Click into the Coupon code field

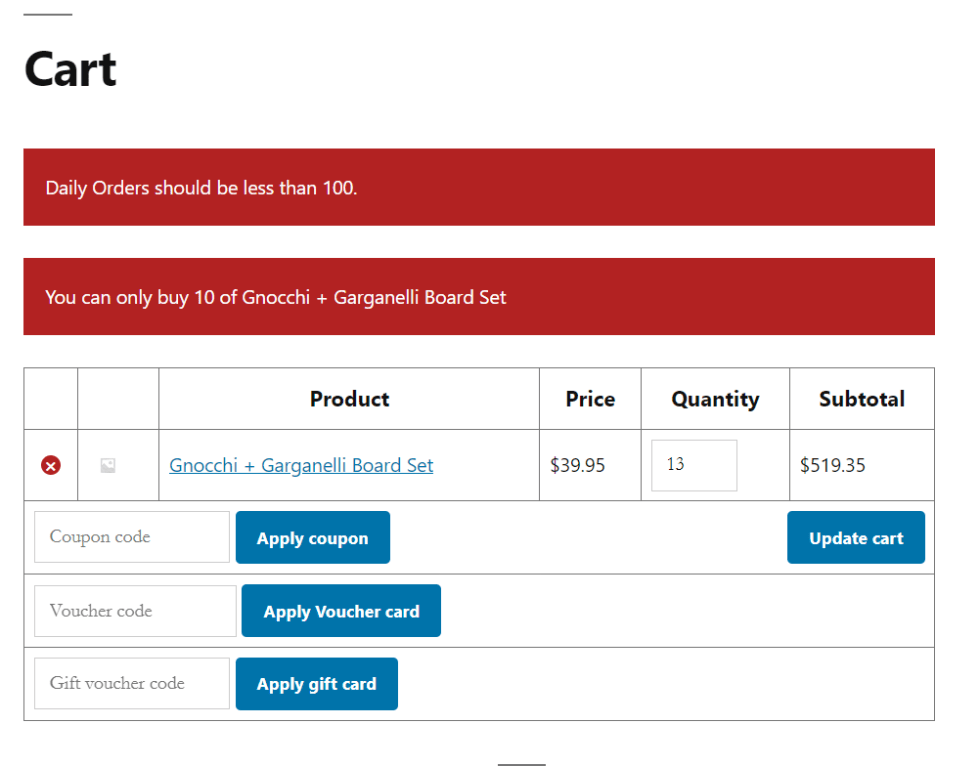(132, 537)
